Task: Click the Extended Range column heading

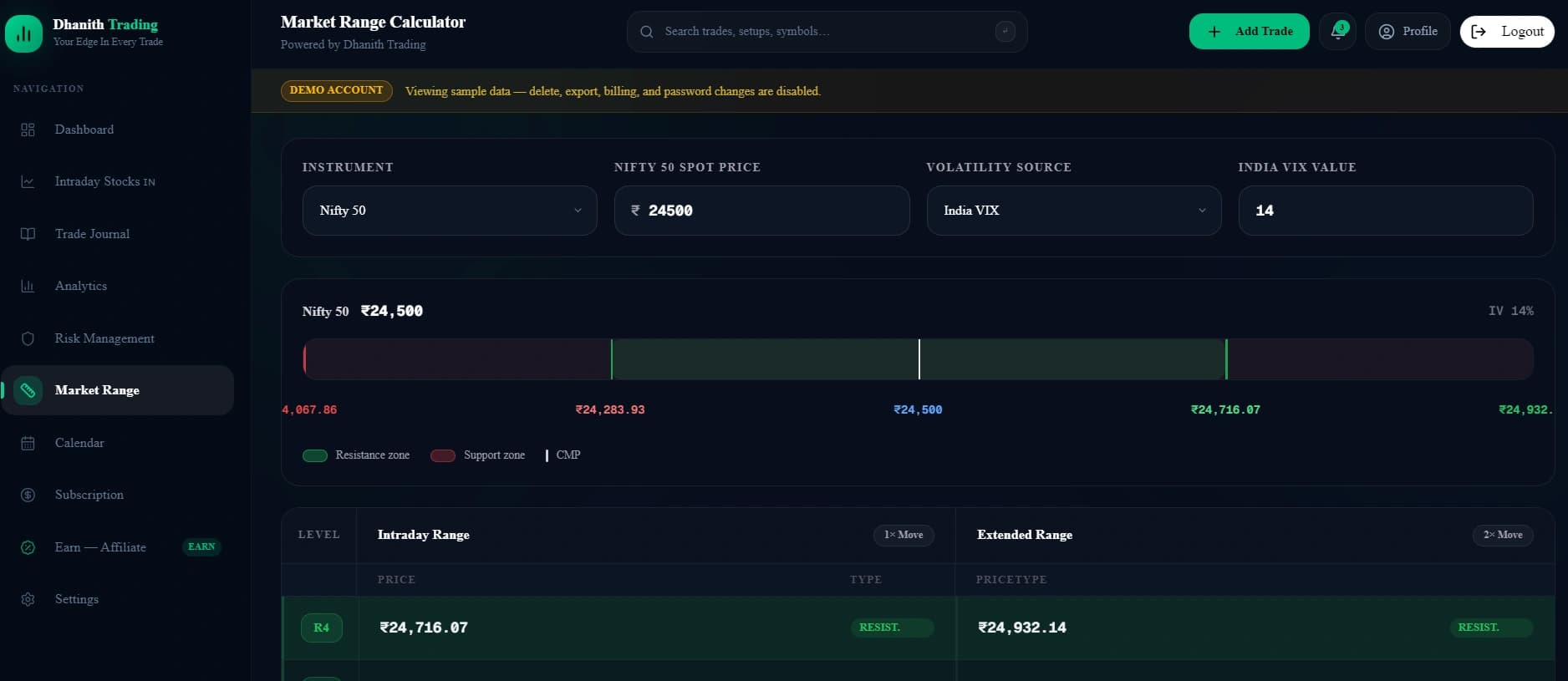Action: 1025,535
